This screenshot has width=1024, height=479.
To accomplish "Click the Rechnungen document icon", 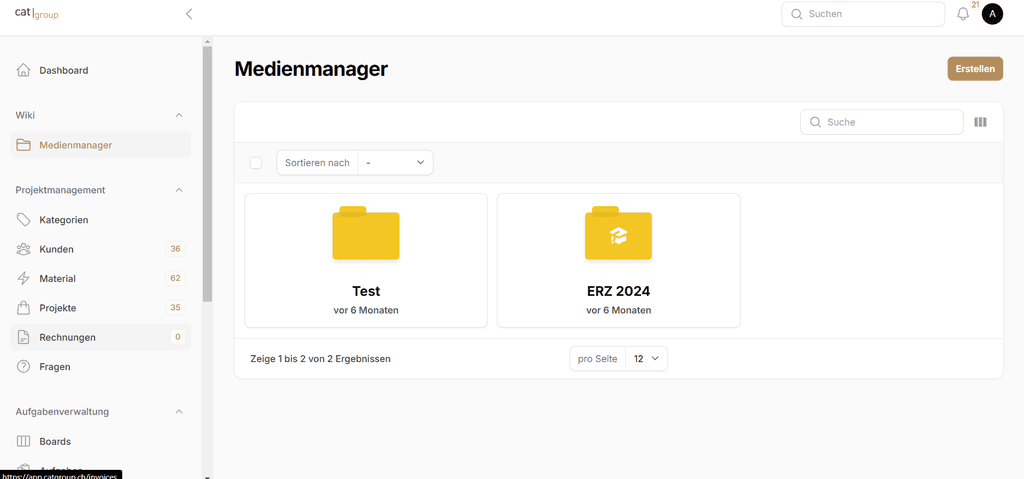I will click(x=24, y=337).
